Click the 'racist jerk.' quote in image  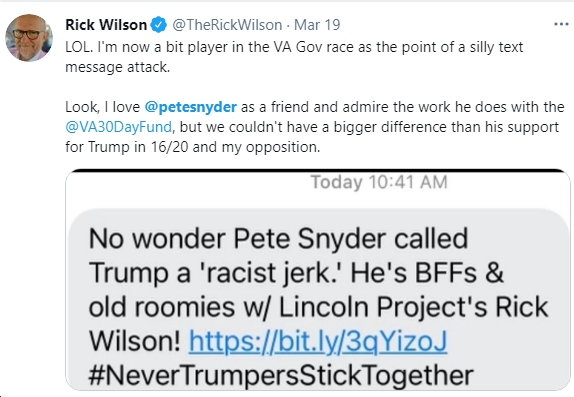tap(271, 273)
